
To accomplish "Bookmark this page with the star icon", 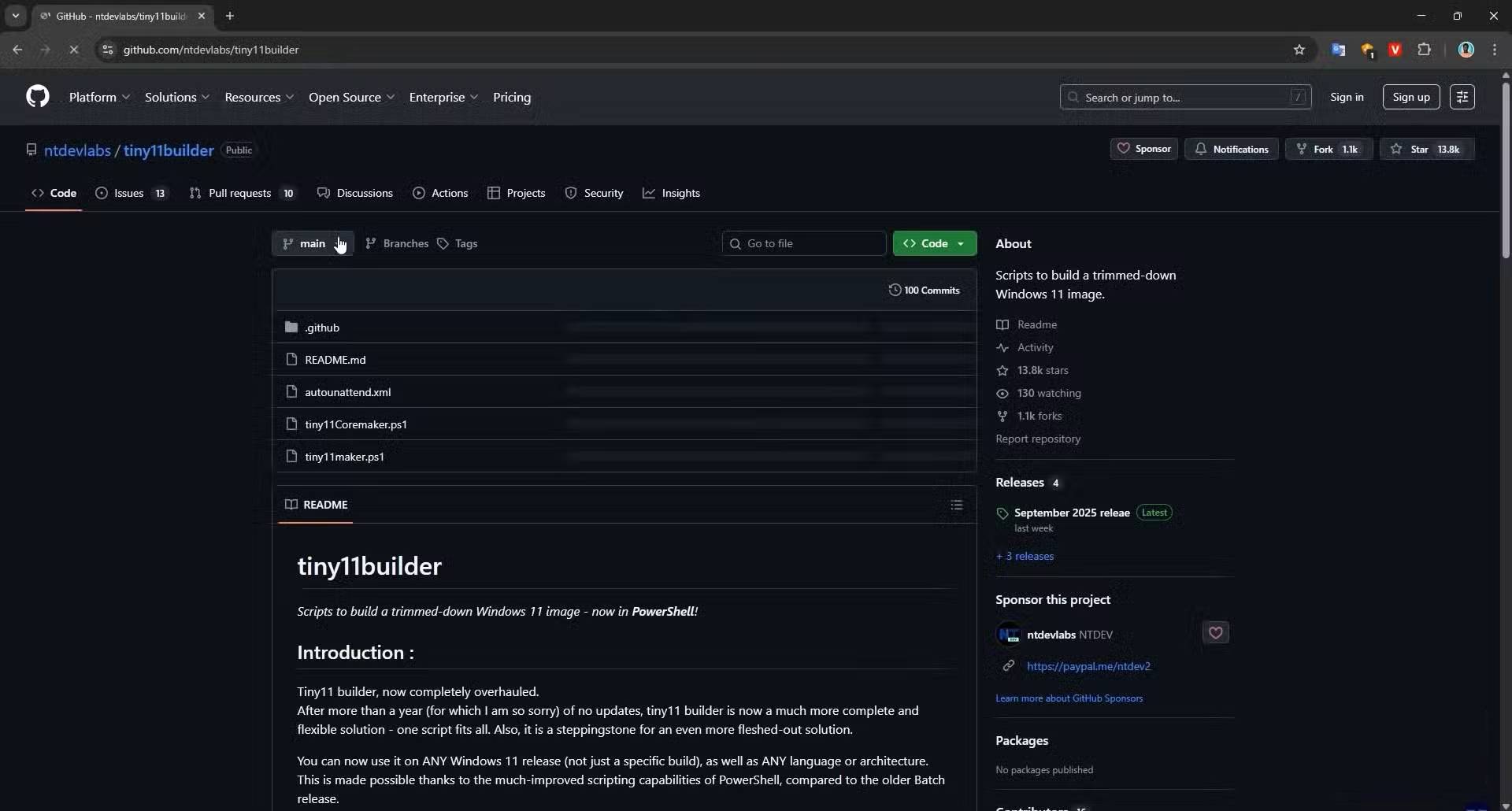I will [1299, 50].
